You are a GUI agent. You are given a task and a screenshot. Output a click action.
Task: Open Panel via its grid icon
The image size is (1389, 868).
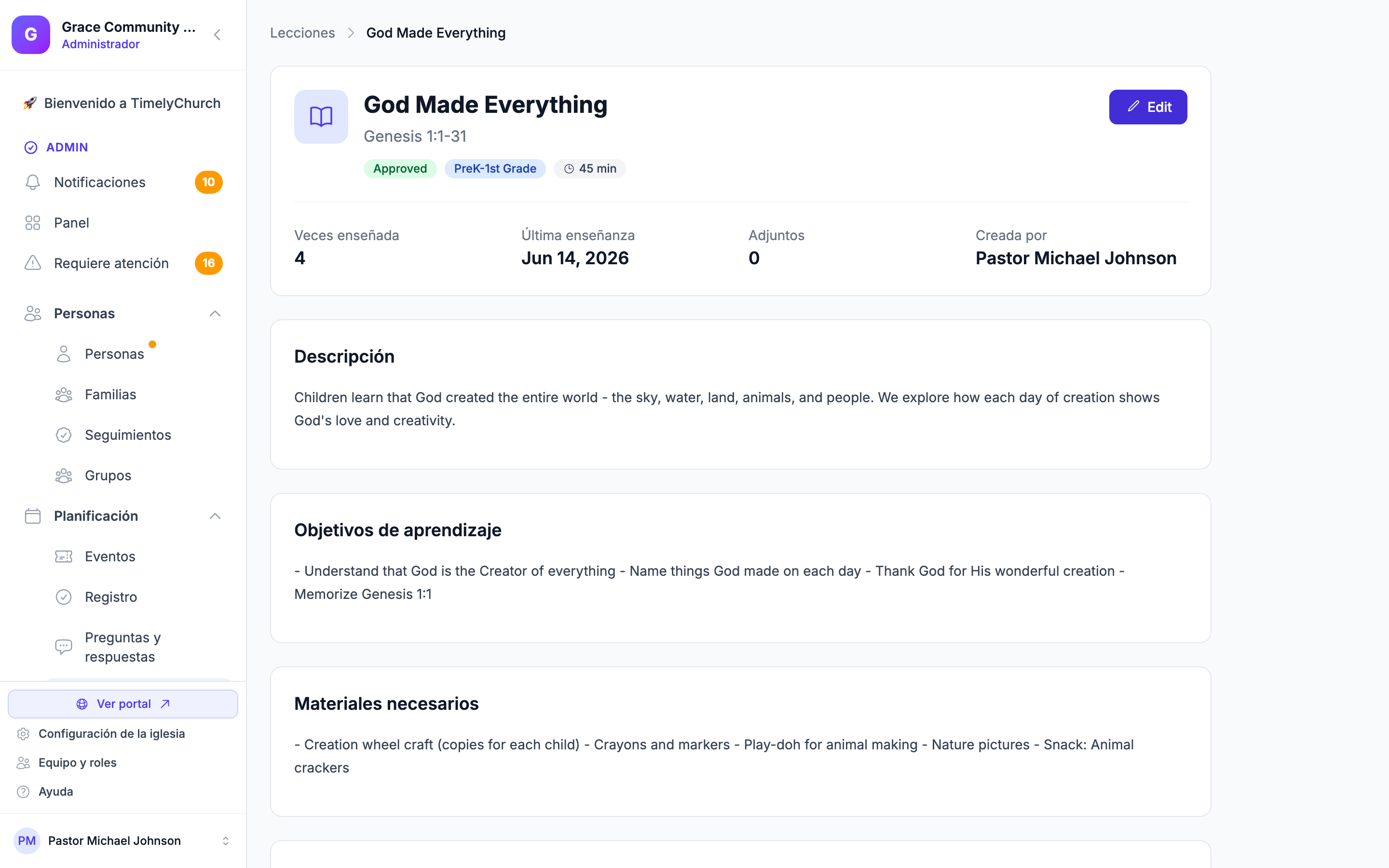tap(33, 223)
